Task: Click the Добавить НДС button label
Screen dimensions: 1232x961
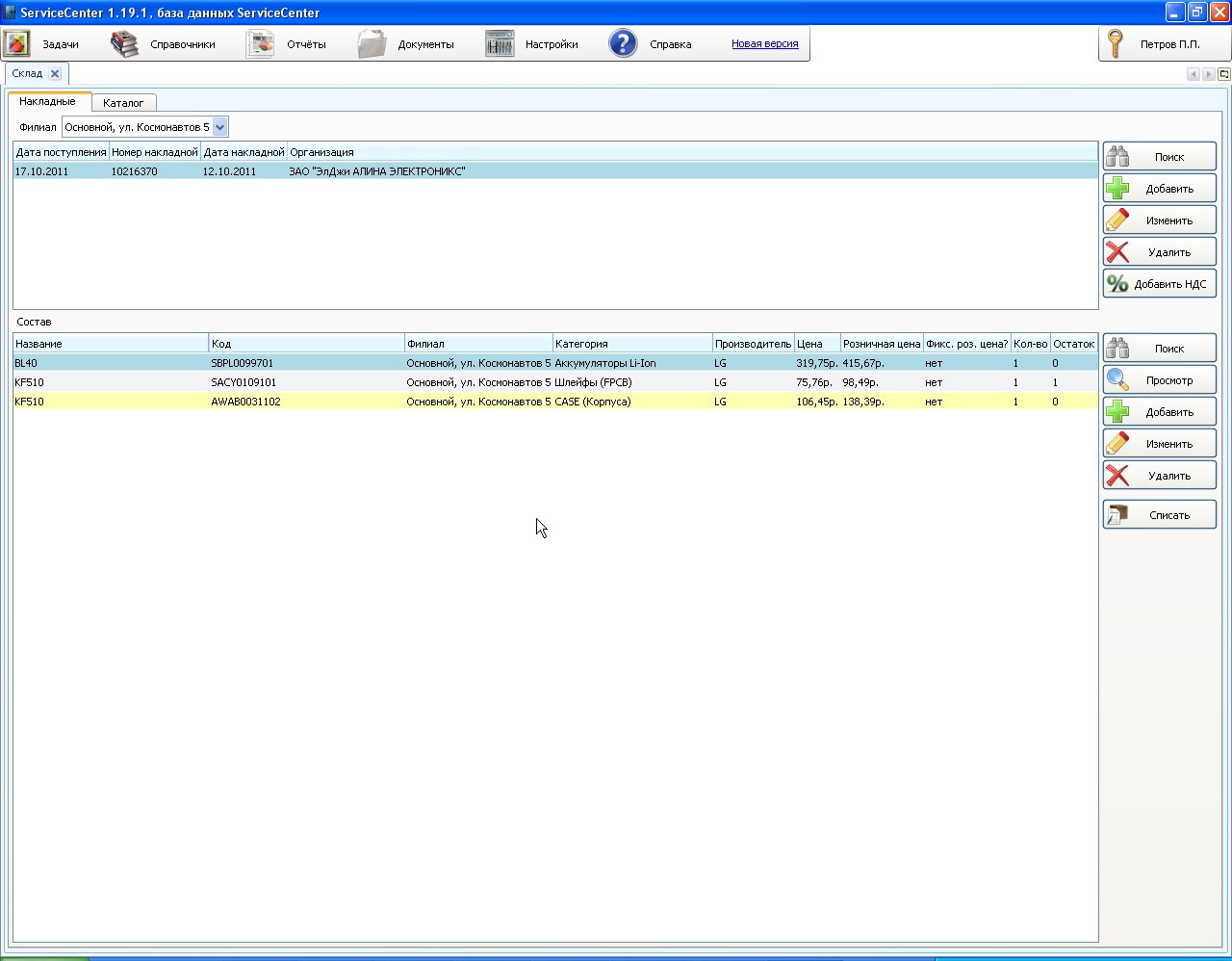Action: coord(1170,284)
